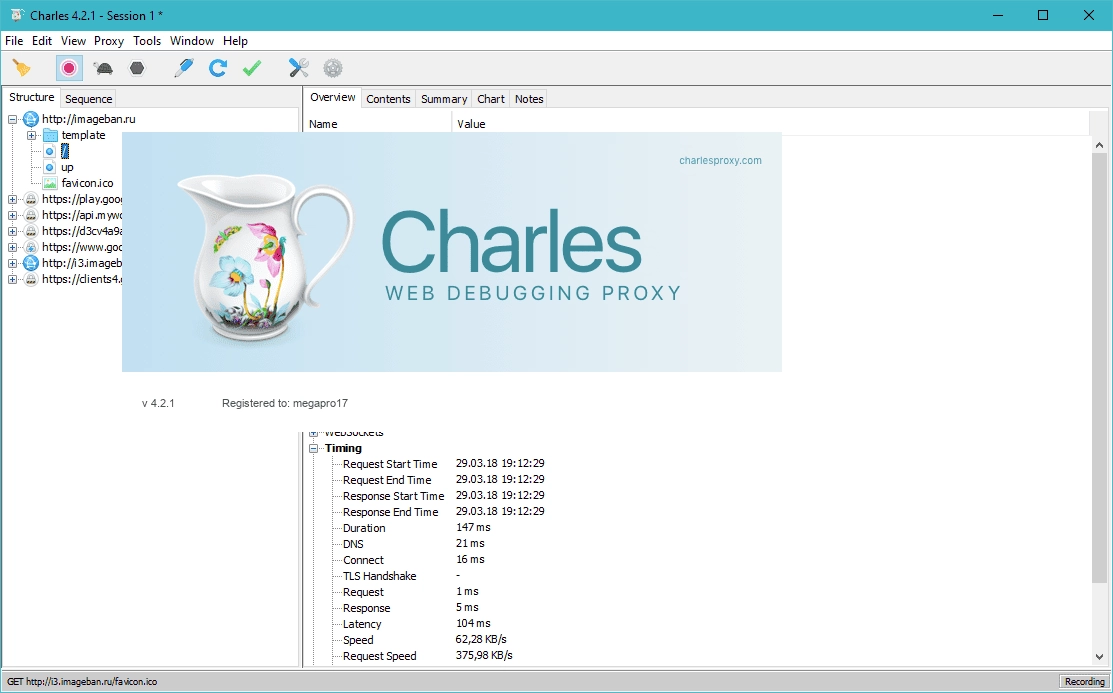Repeat the selected request with refresh icon
The width and height of the screenshot is (1113, 693).
pyautogui.click(x=218, y=68)
